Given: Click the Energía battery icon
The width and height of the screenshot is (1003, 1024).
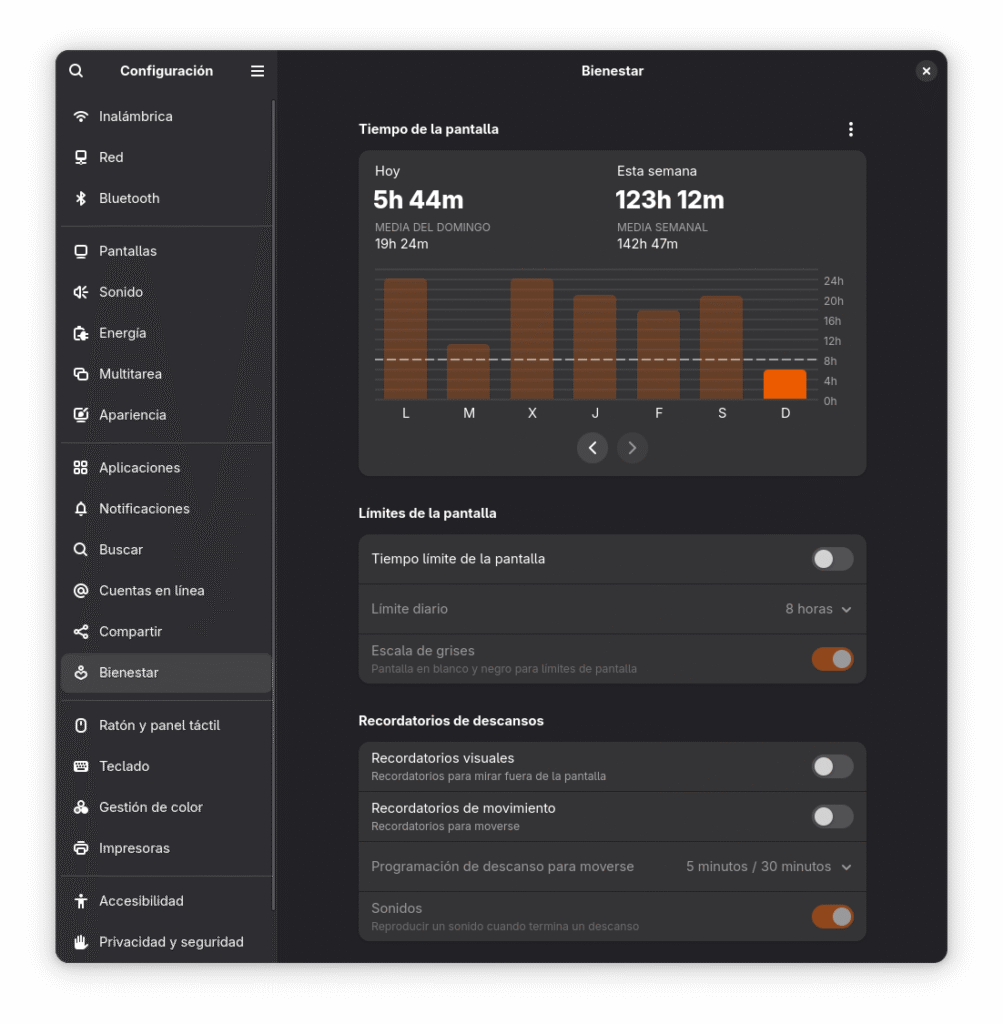Looking at the screenshot, I should [x=81, y=333].
